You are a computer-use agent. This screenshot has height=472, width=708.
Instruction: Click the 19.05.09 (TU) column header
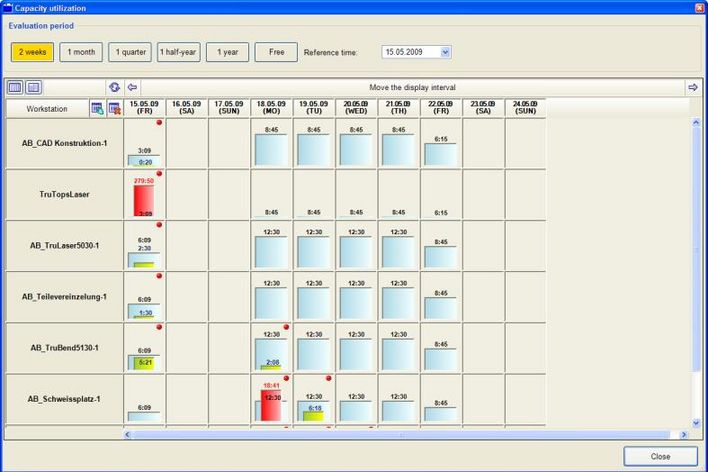pyautogui.click(x=314, y=107)
